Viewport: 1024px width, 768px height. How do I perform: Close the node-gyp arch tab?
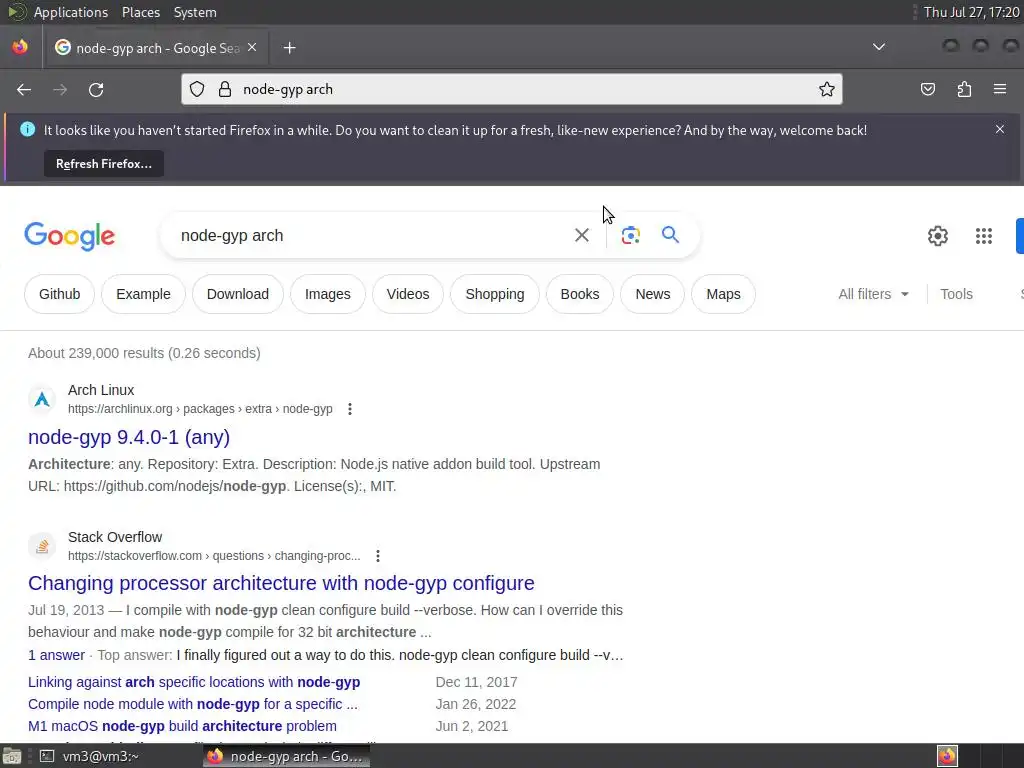point(252,48)
